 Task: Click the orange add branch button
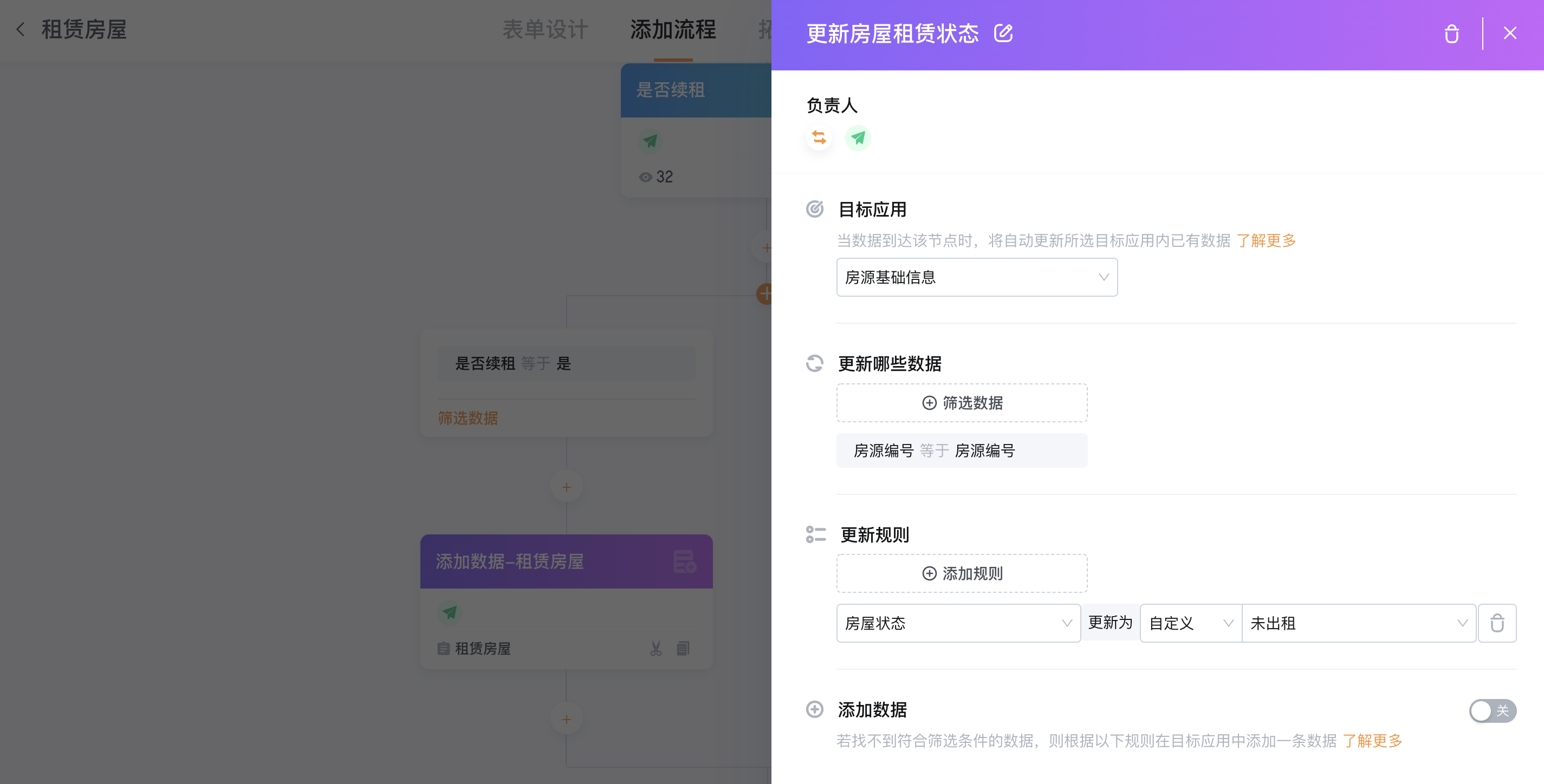(x=764, y=294)
